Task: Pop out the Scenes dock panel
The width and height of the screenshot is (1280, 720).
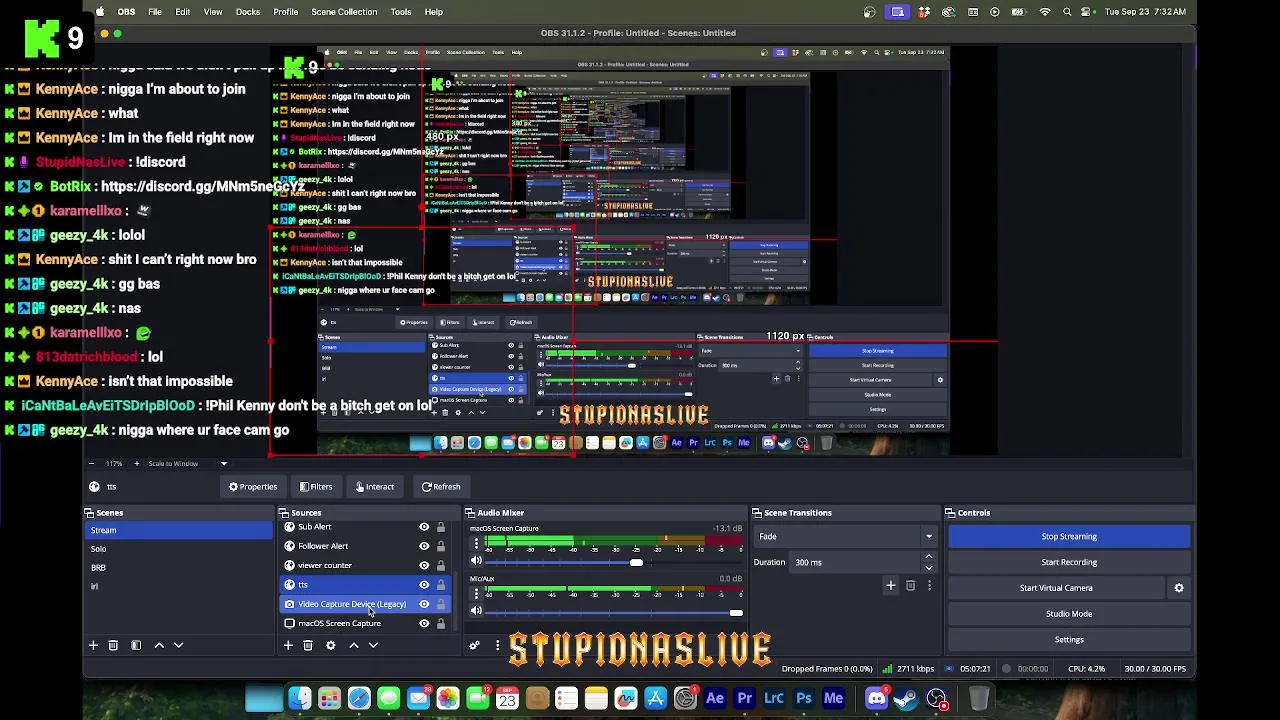Action: 89,513
